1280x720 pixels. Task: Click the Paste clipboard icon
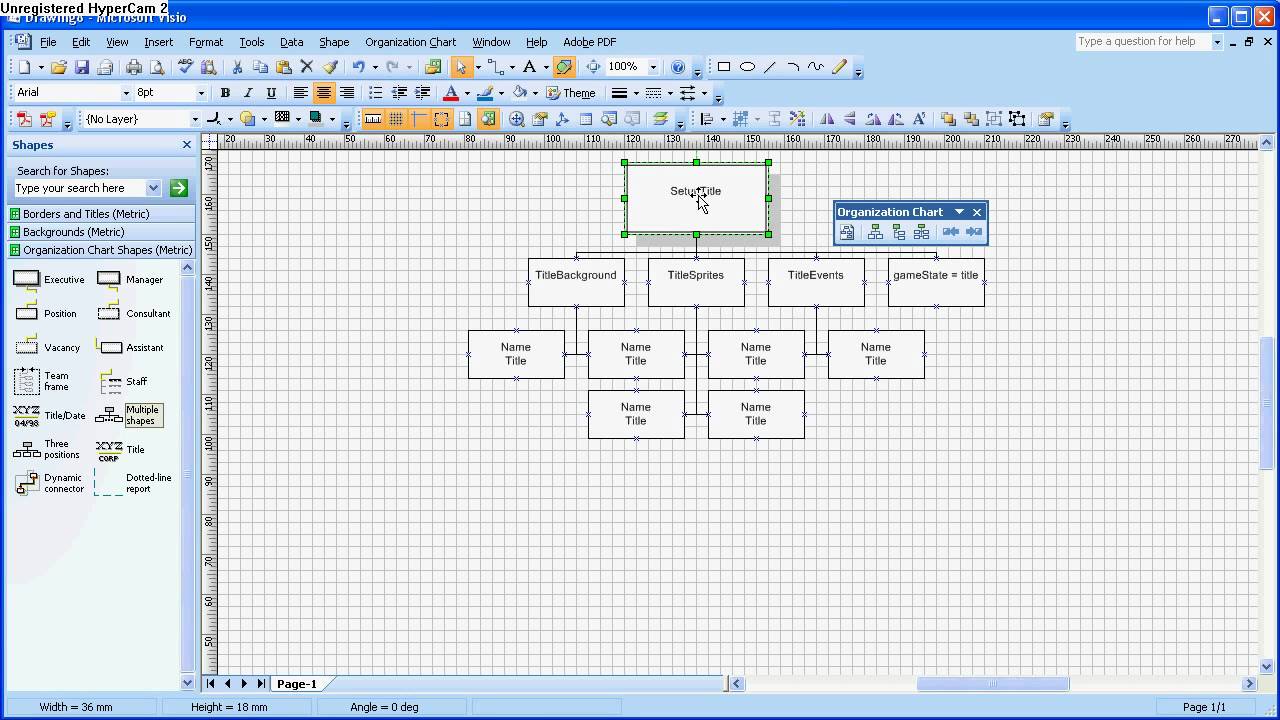(x=284, y=67)
